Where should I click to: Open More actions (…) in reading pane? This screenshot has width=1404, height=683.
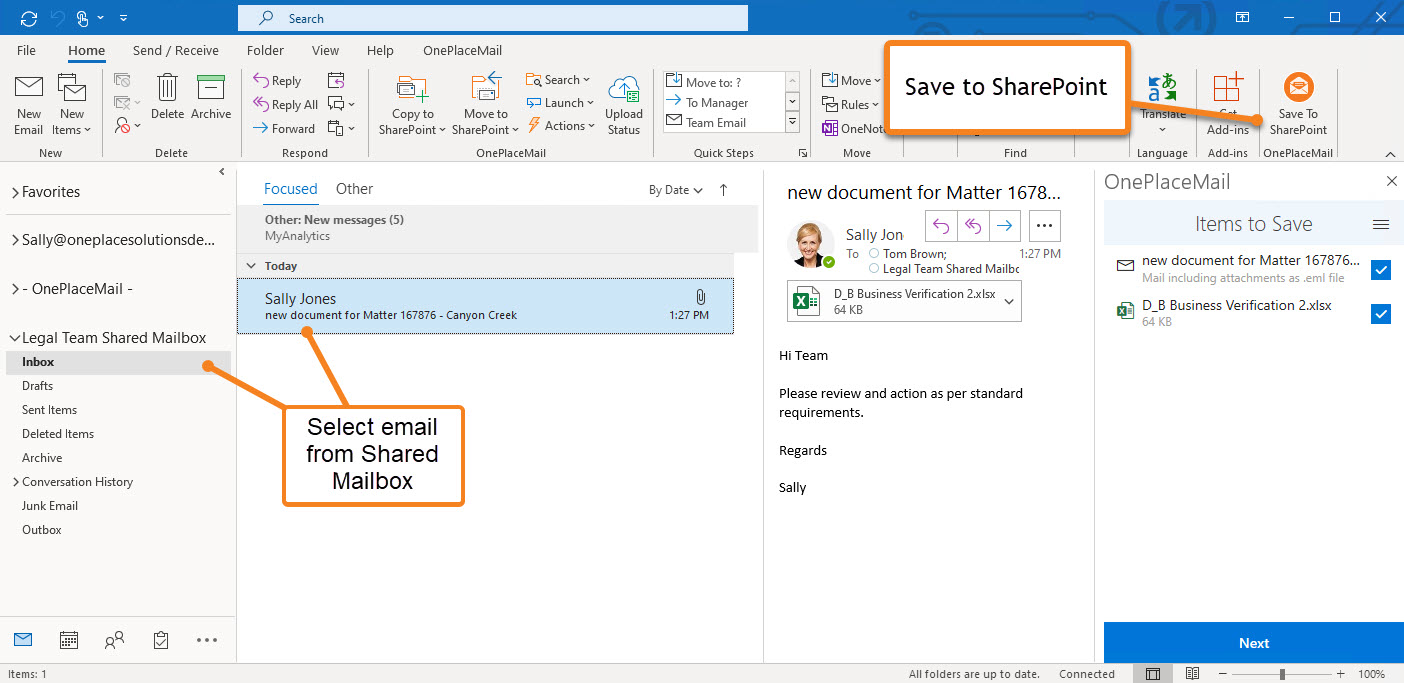coord(1044,225)
